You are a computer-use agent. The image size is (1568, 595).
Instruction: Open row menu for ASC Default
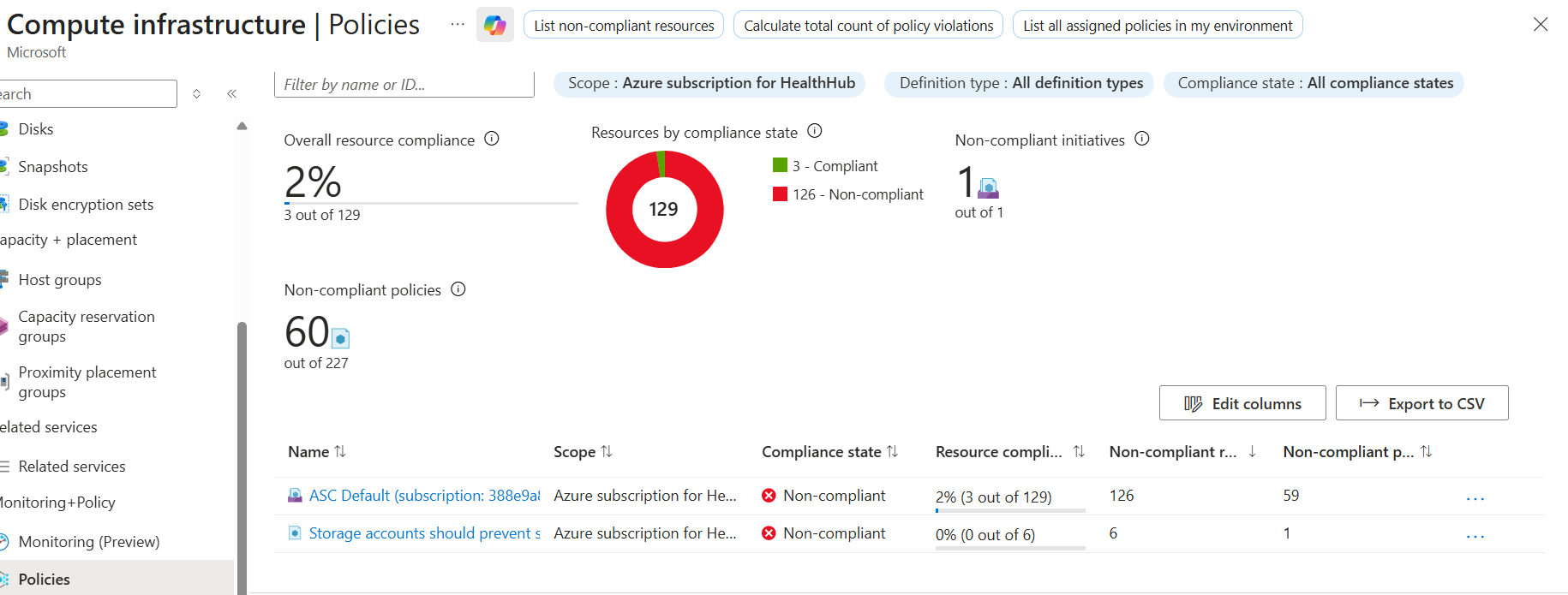(1475, 498)
